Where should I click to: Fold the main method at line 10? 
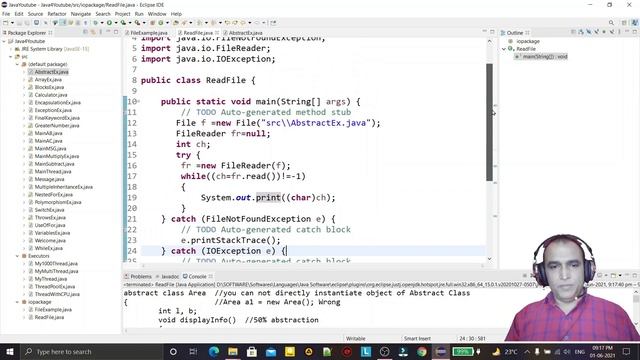(138, 101)
